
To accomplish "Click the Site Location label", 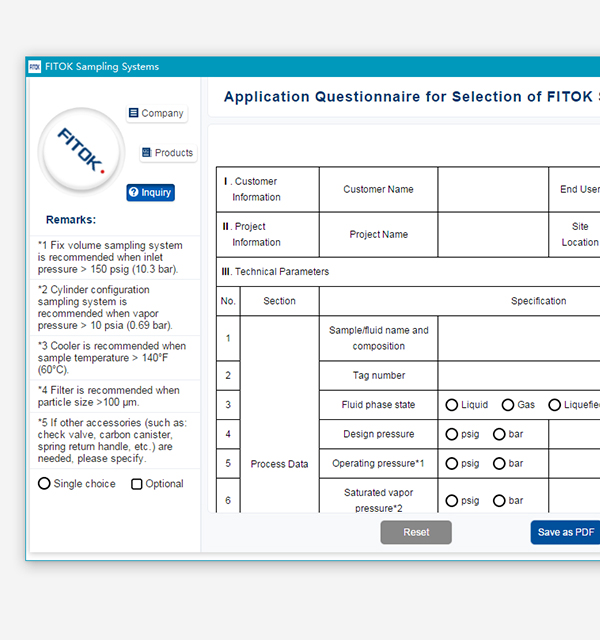I will click(x=580, y=235).
